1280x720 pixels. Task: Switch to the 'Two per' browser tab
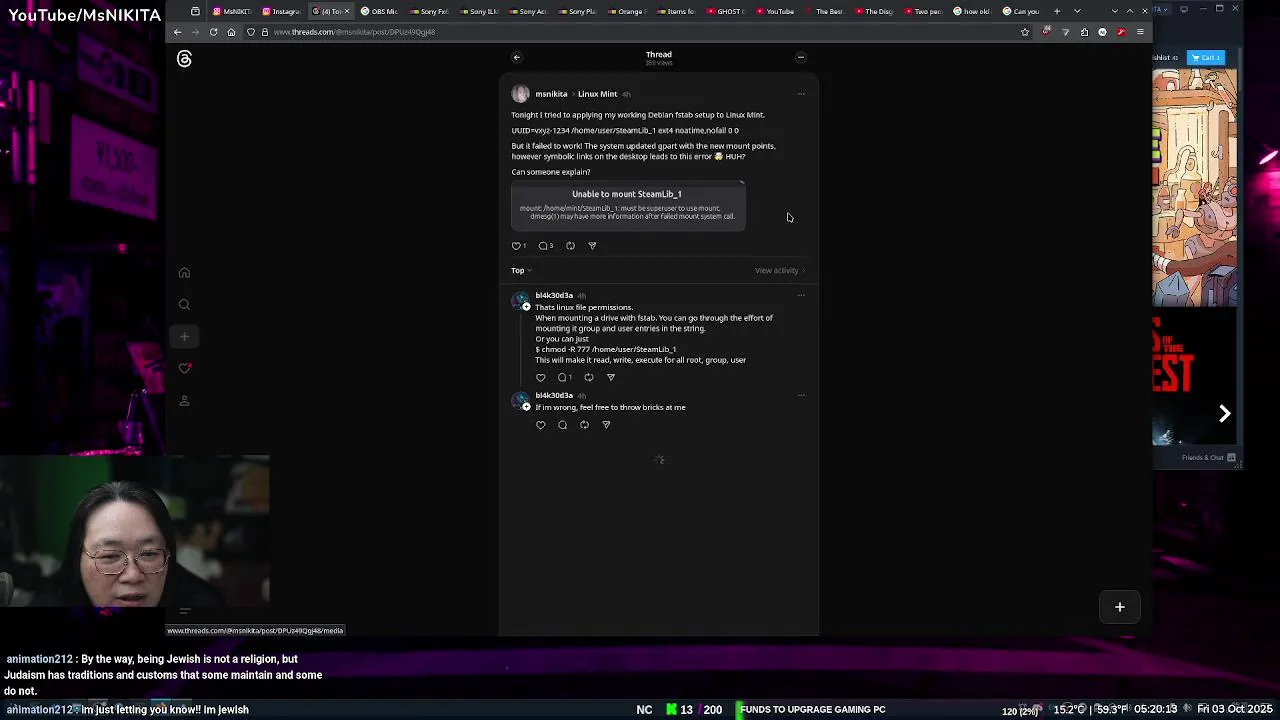pyautogui.click(x=922, y=11)
